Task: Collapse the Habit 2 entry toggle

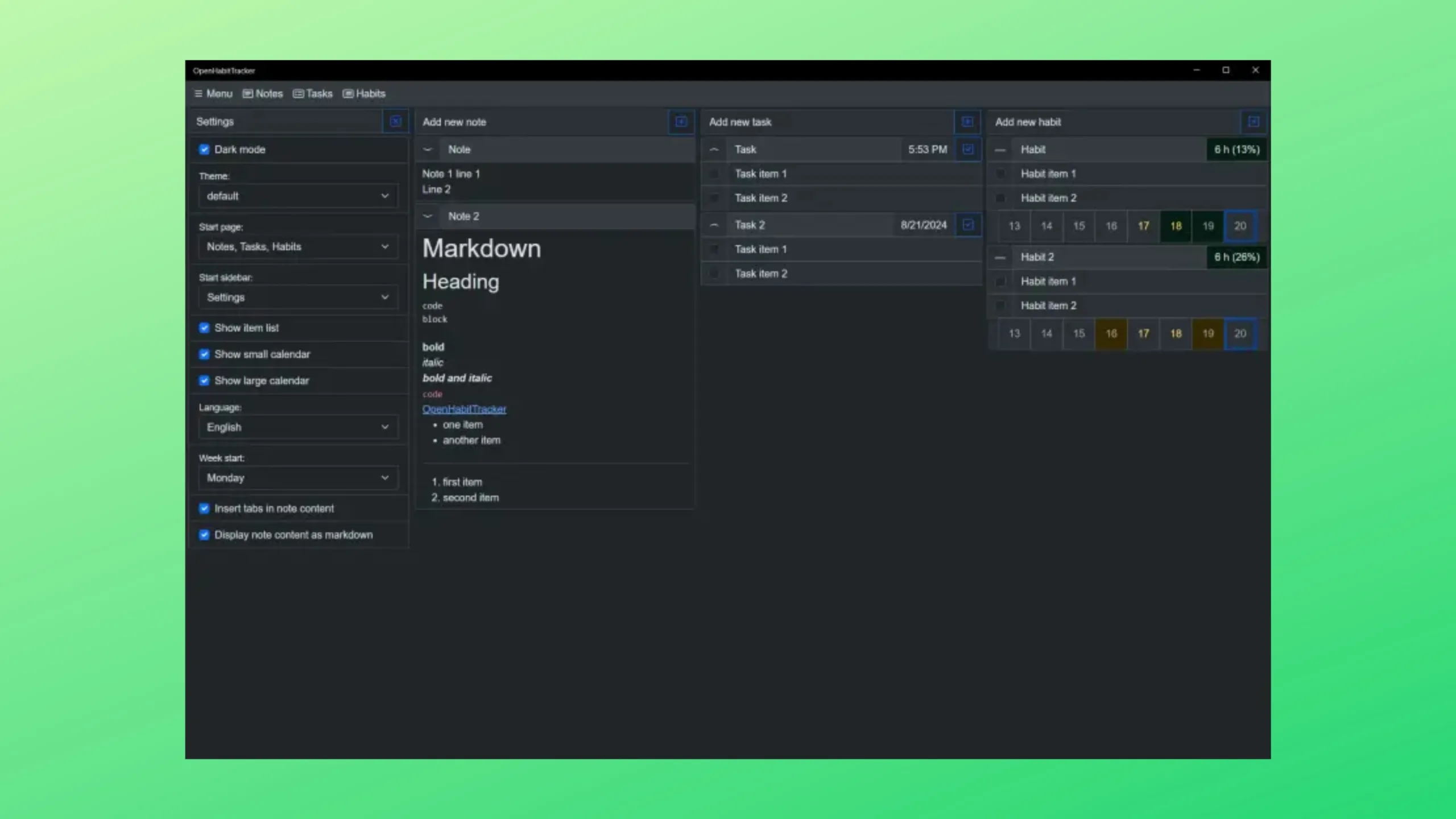Action: [x=1000, y=258]
